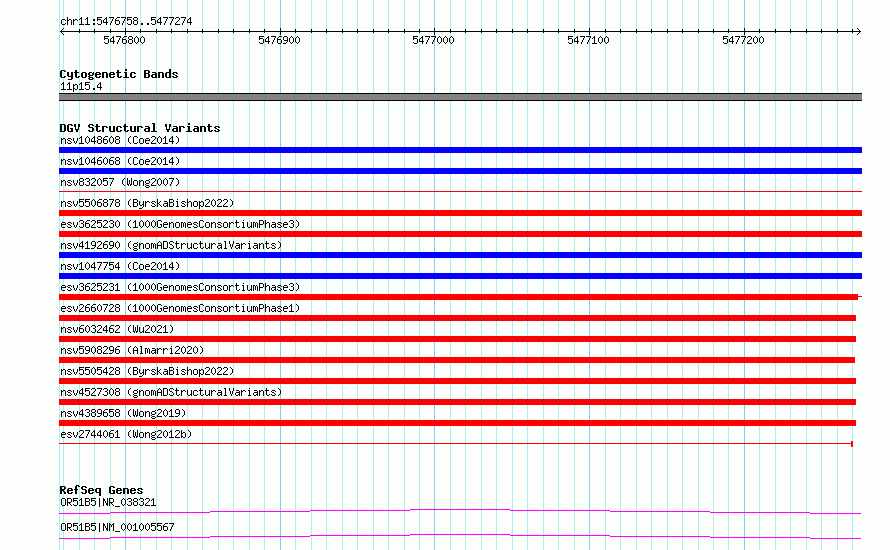890x550 pixels.
Task: Click nsv1047754 (Coe2014) variant label
Action: coord(120,266)
